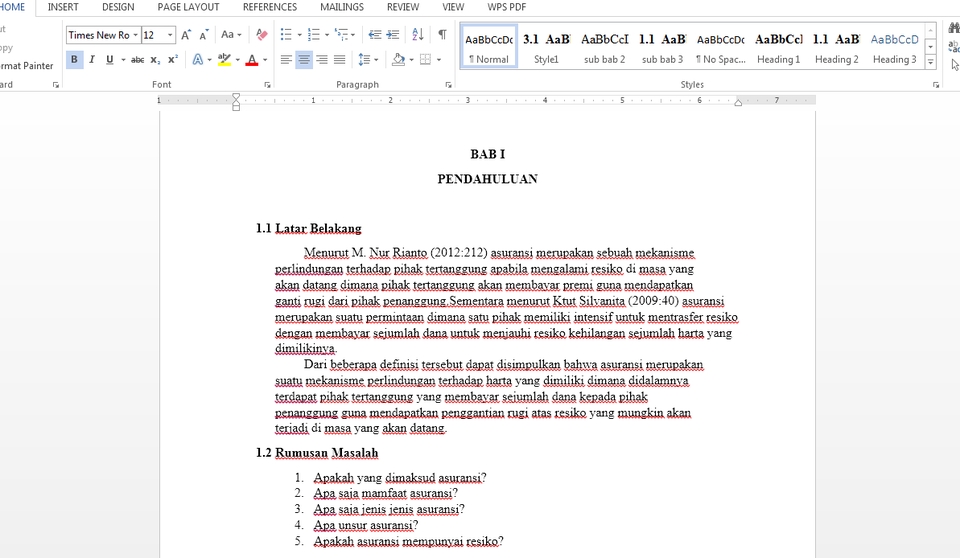Screen dimensions: 960x558
Task: Open the VIEW tab
Action: 453,7
